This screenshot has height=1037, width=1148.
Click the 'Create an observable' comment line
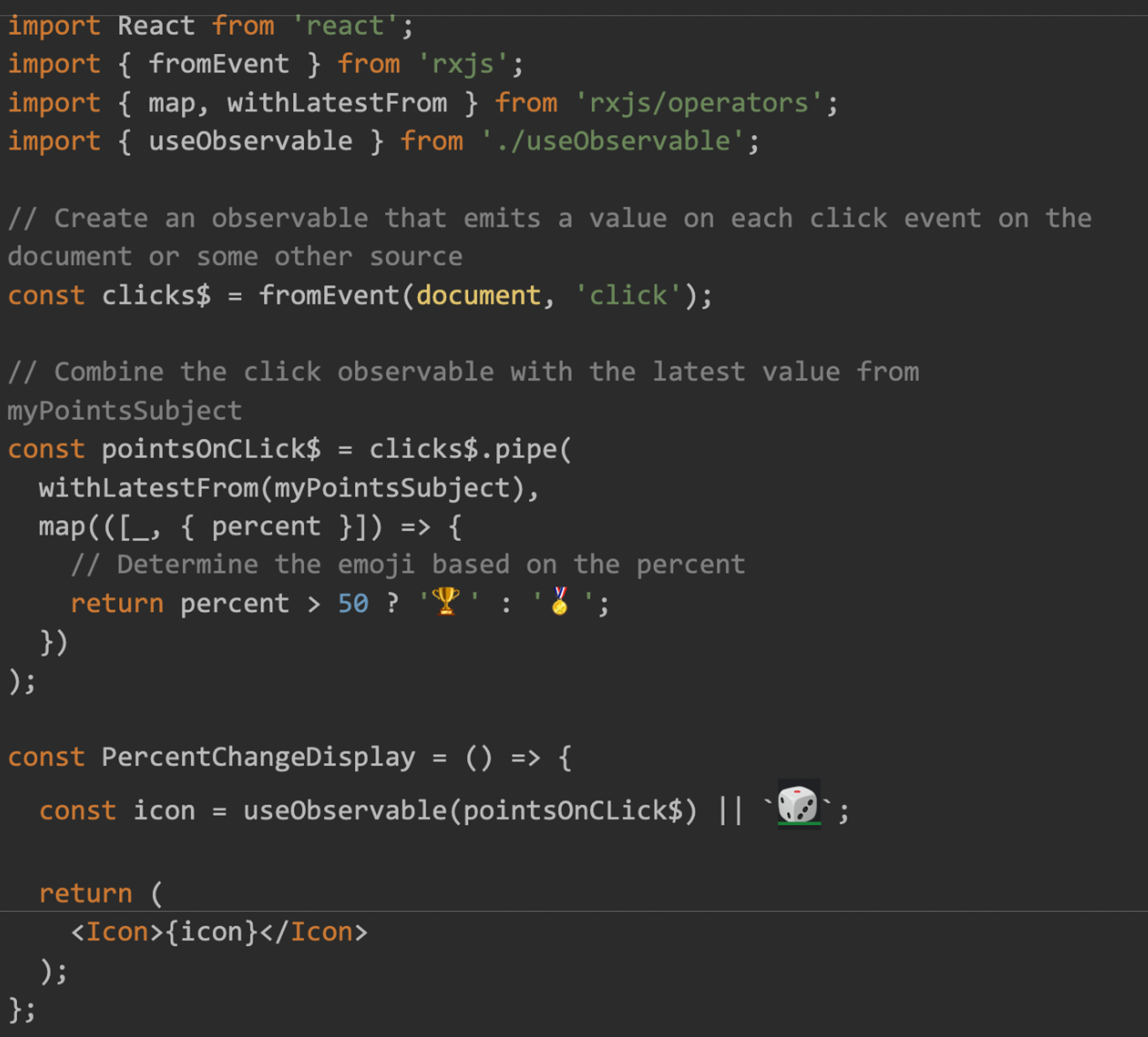click(549, 219)
